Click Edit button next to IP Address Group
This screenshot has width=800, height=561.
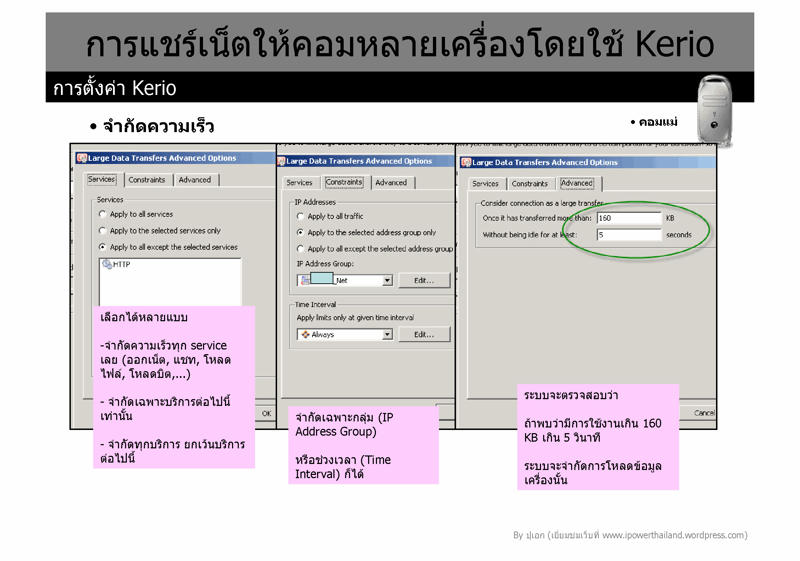424,280
